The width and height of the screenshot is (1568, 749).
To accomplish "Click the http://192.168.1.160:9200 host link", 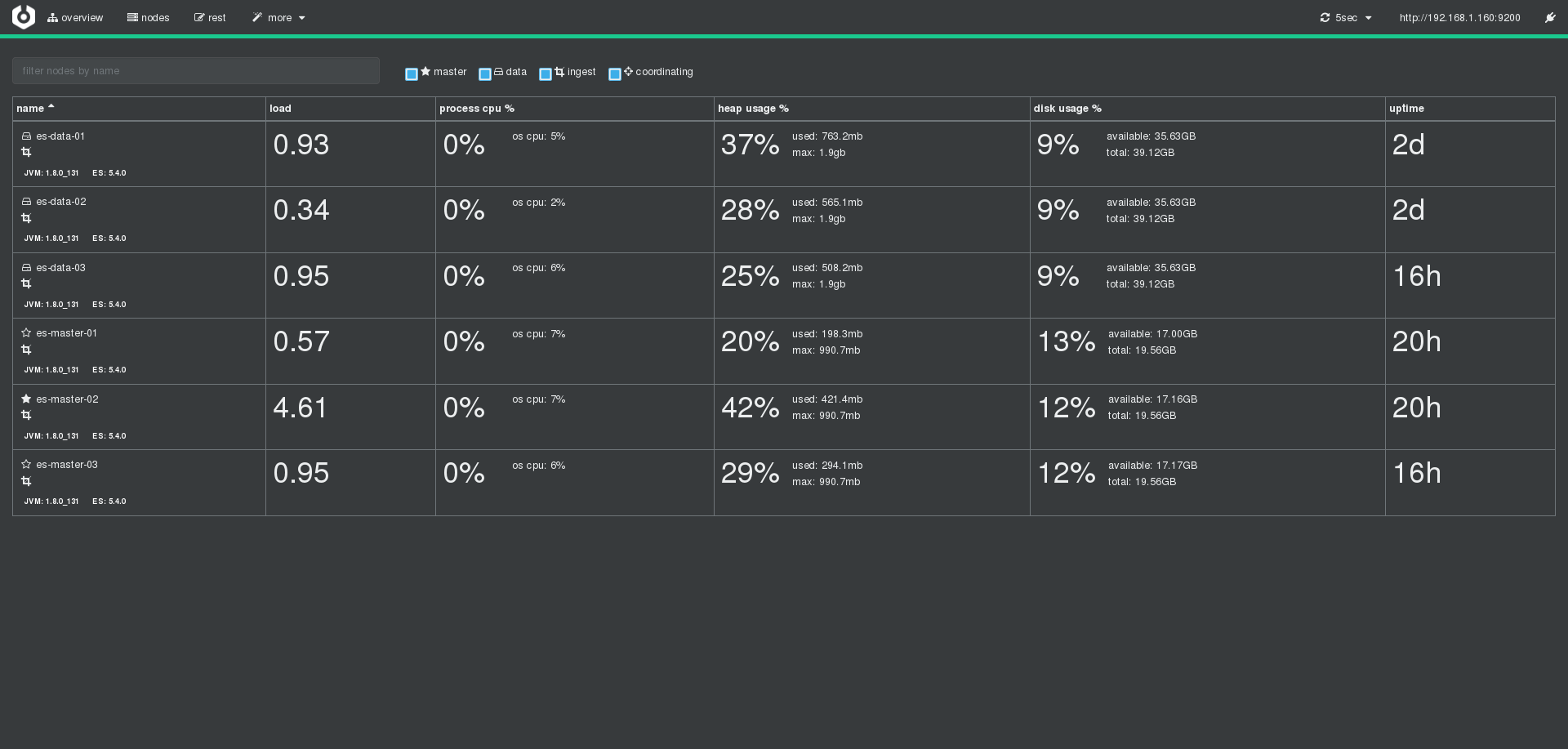I will [x=1459, y=18].
